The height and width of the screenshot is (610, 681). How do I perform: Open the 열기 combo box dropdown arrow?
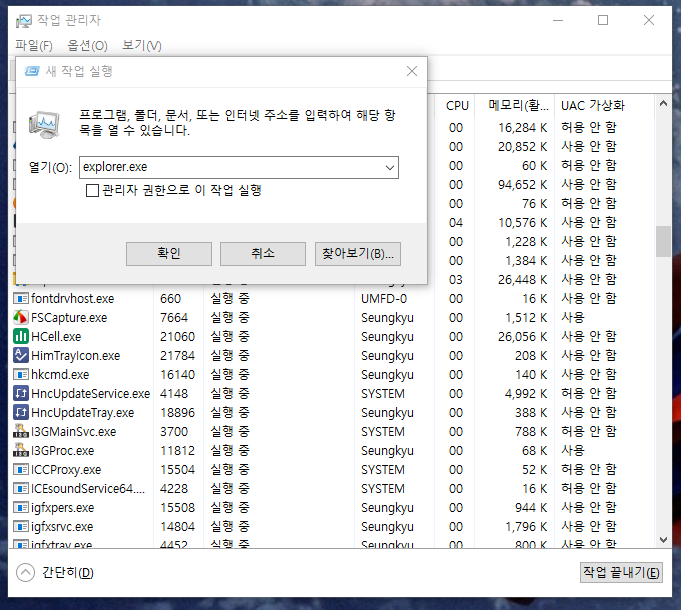tap(390, 167)
